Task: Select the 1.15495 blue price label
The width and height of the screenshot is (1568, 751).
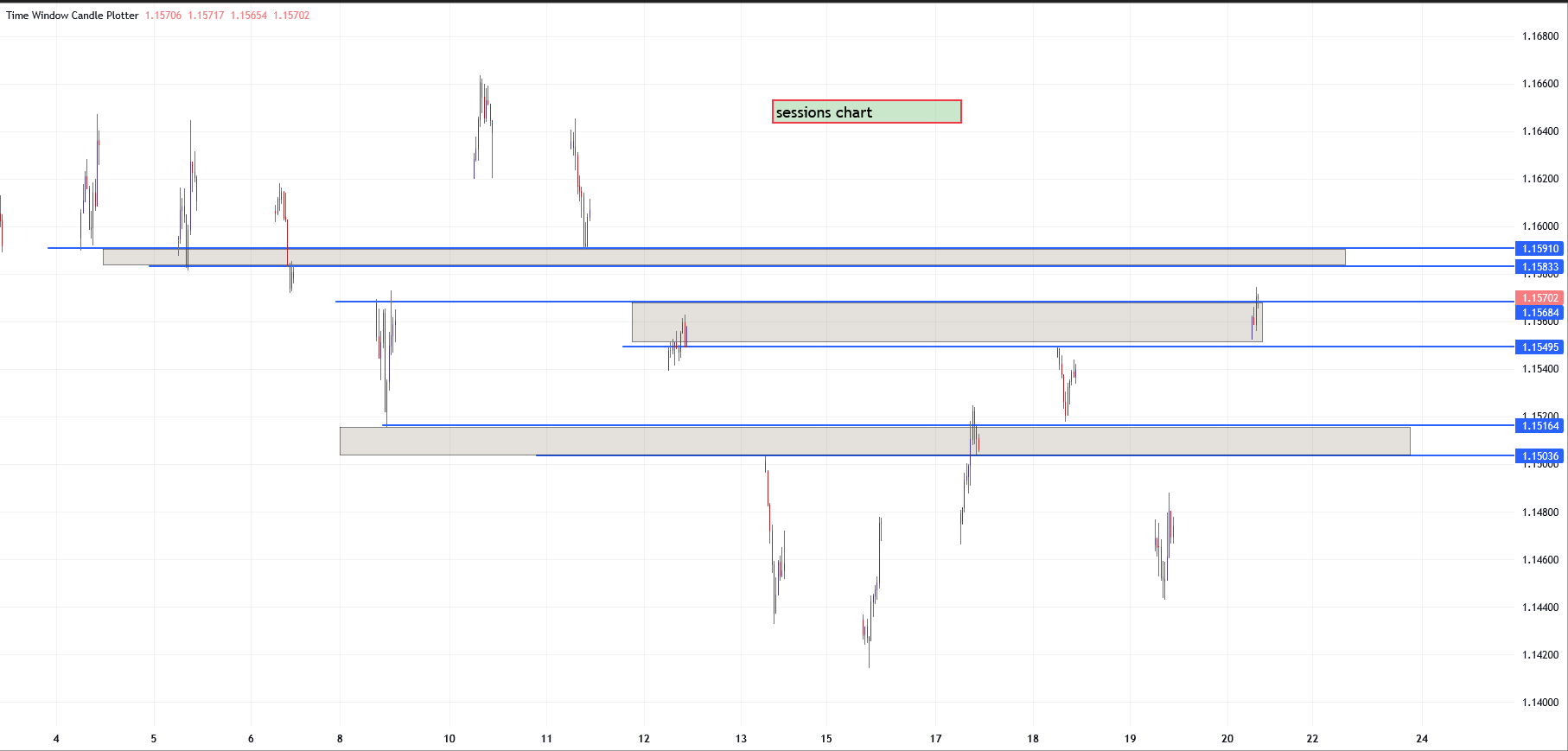Action: pos(1539,347)
